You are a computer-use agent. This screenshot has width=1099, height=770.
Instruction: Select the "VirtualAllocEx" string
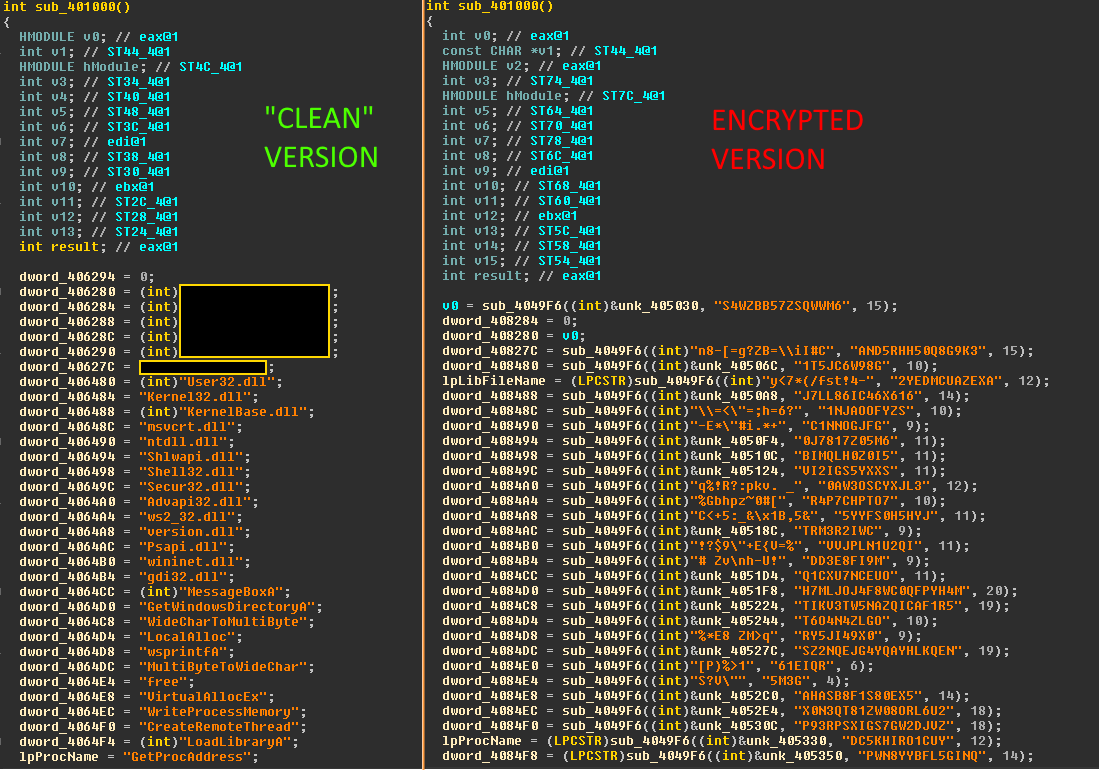point(203,697)
